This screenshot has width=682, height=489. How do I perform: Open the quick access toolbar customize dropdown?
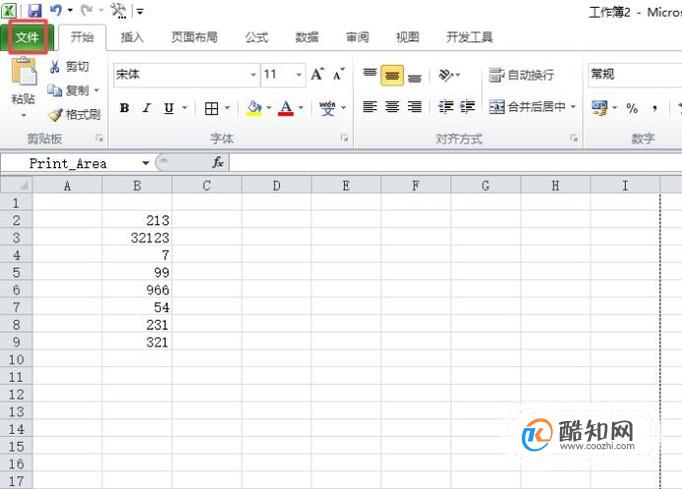(x=140, y=12)
